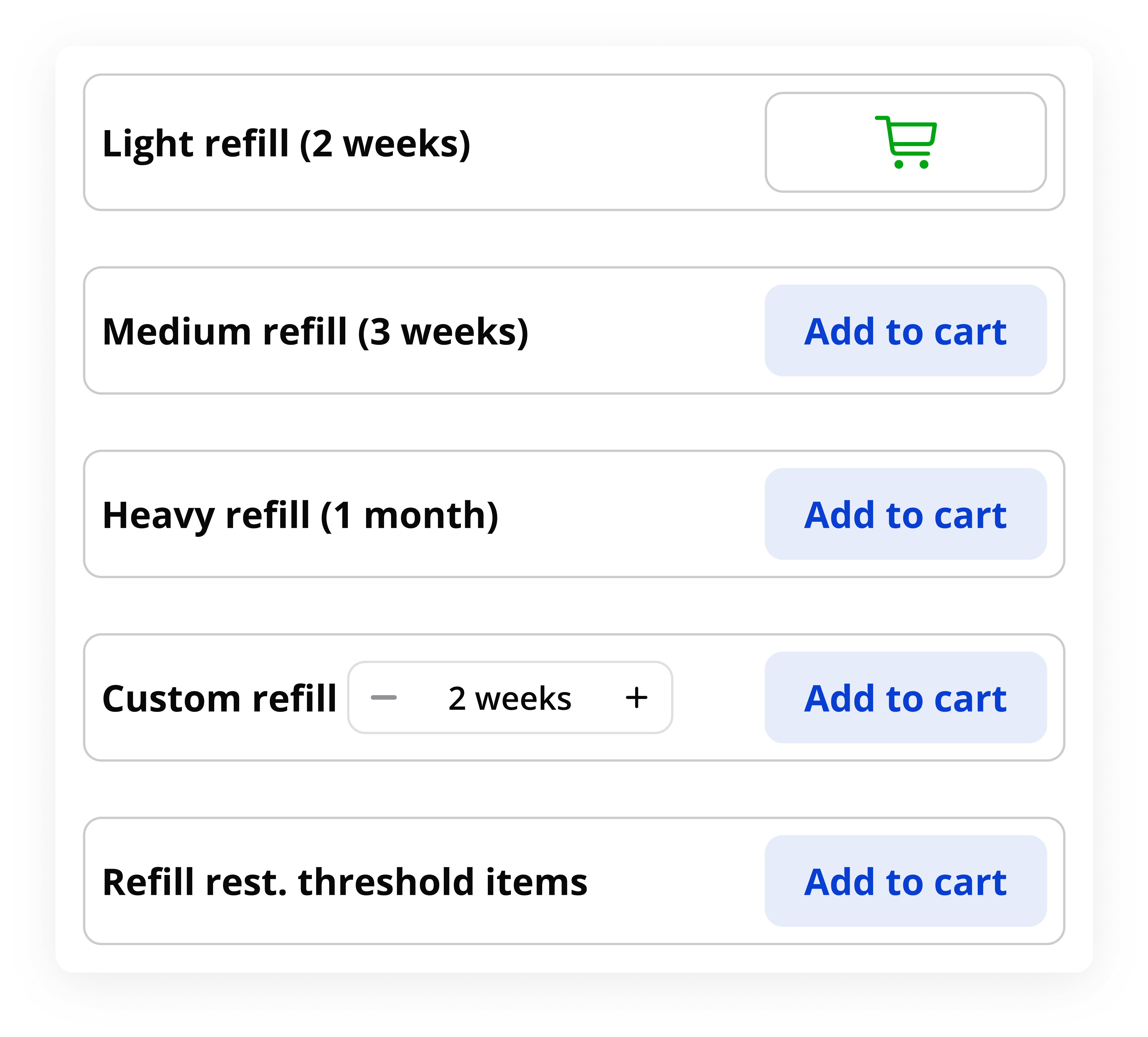The height and width of the screenshot is (1037, 1148).
Task: Select the 'Light refill (2 weeks)' label
Action: [286, 143]
